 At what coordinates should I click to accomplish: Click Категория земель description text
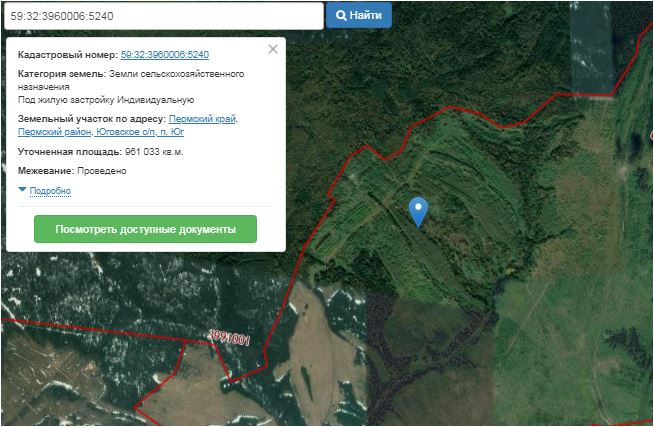pyautogui.click(x=131, y=80)
